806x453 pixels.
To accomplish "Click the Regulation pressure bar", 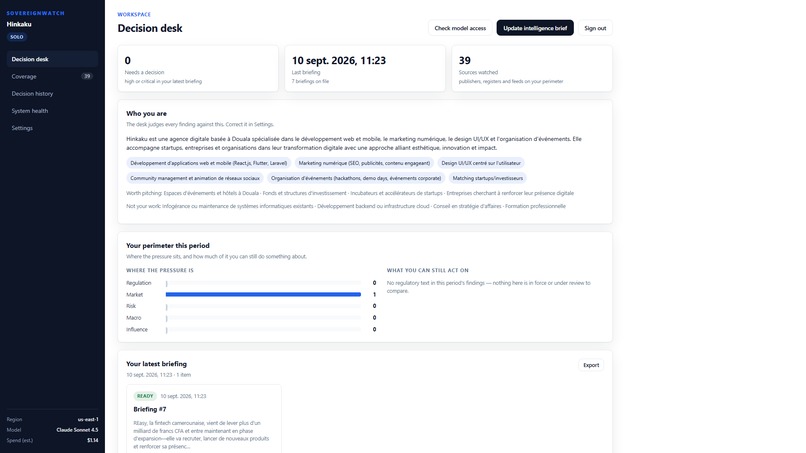I will coord(263,283).
